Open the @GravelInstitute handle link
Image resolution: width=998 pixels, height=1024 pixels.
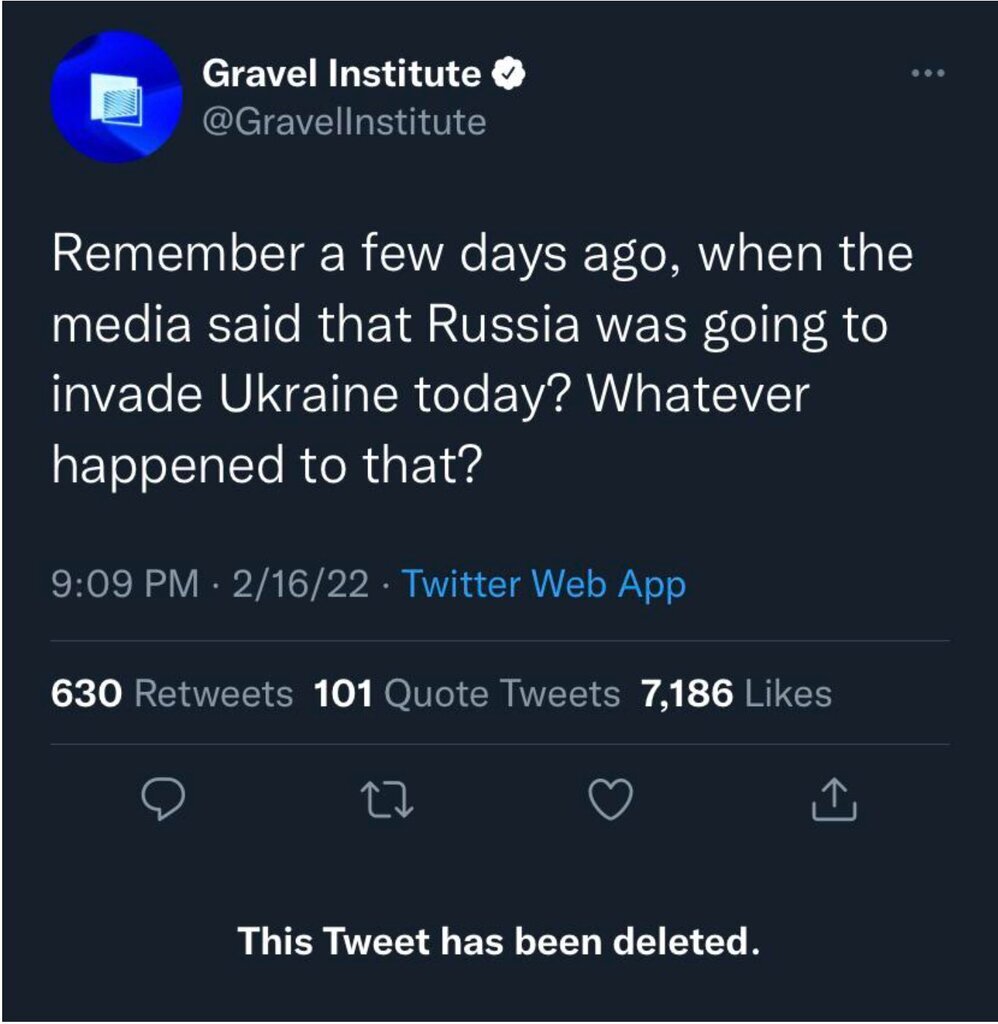344,122
